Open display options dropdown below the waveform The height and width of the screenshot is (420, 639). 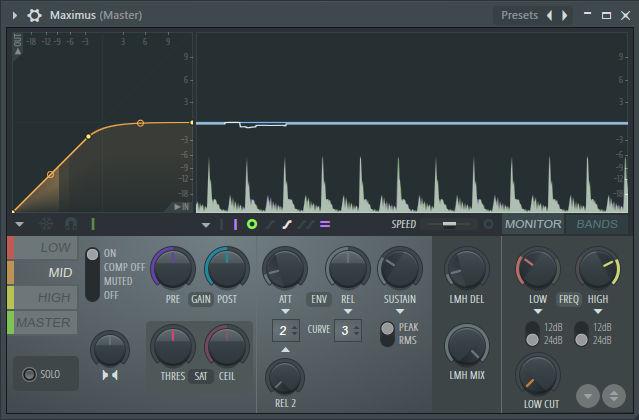click(x=206, y=224)
